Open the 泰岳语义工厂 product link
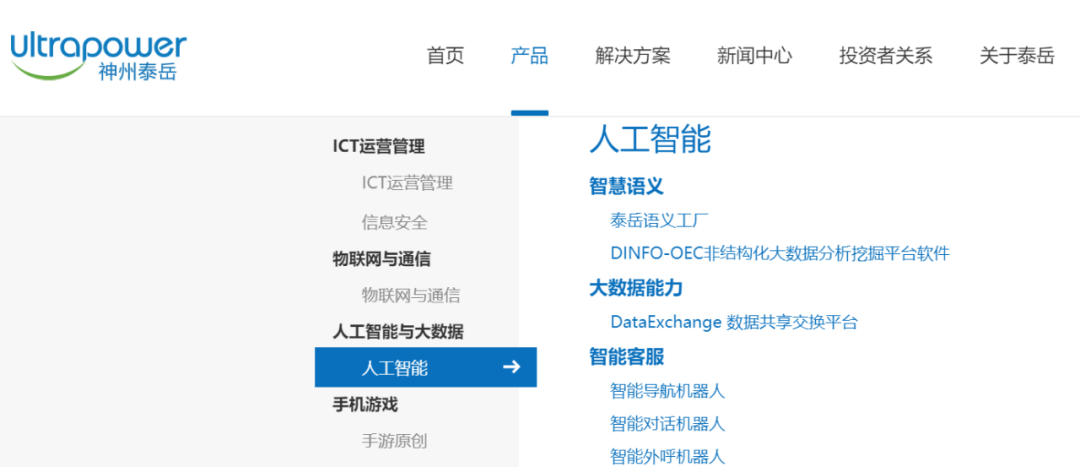The width and height of the screenshot is (1080, 467). pos(660,221)
